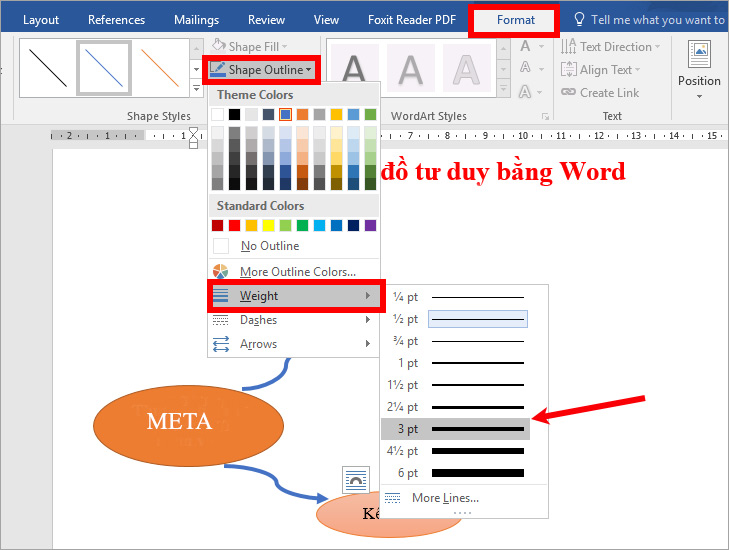Select the 3 pt line weight

(455, 429)
